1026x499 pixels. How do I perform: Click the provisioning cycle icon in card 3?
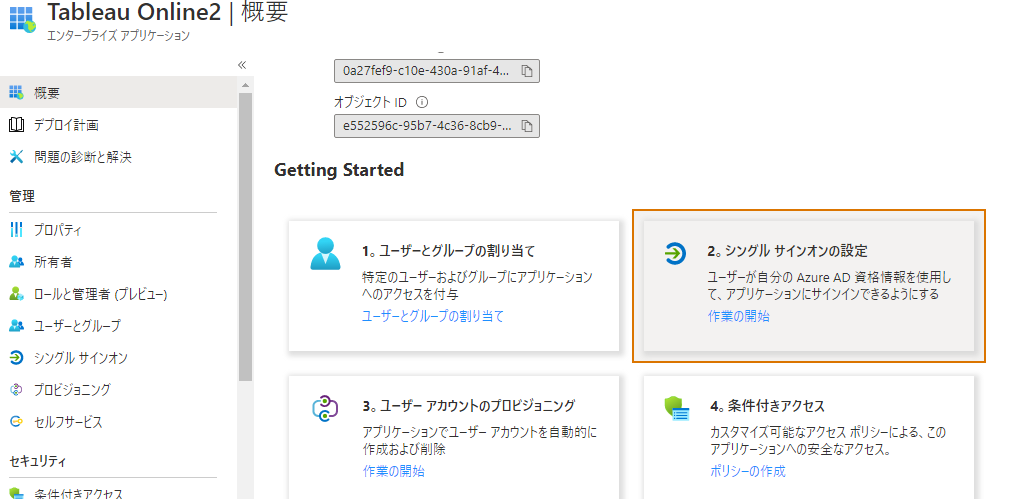point(325,408)
